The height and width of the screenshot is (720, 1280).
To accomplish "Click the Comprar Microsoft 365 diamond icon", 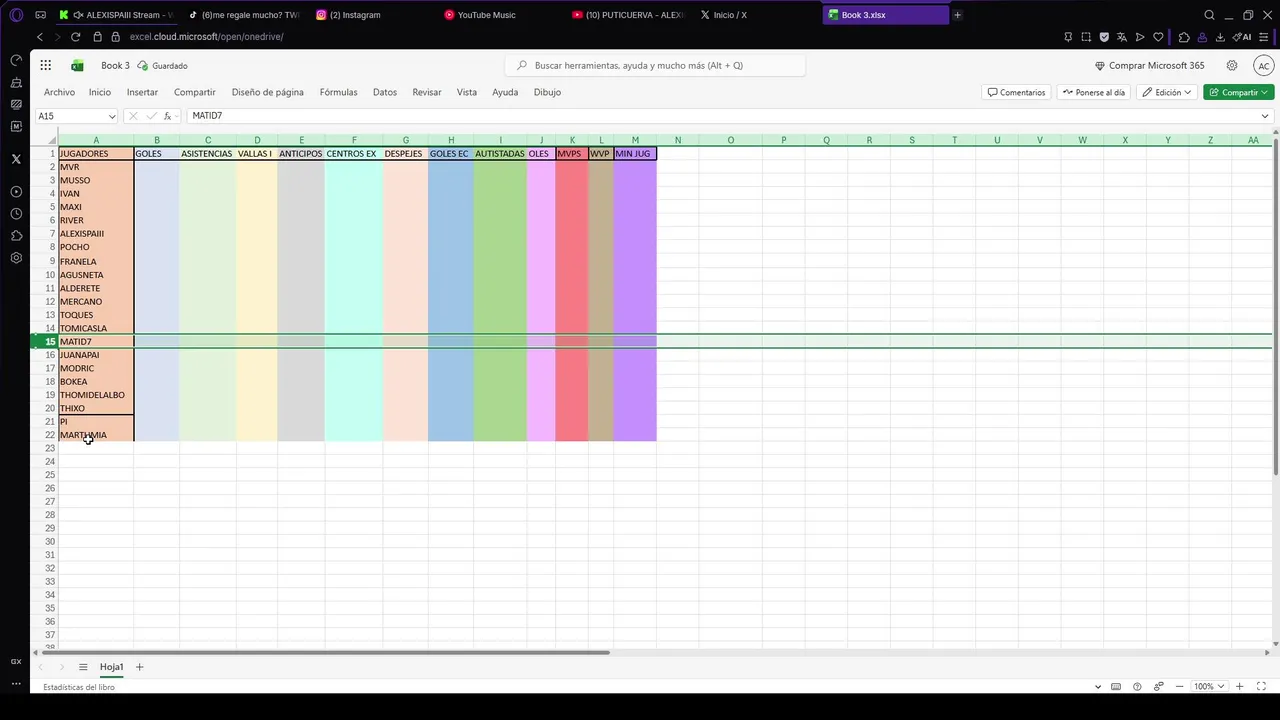I will (1100, 66).
